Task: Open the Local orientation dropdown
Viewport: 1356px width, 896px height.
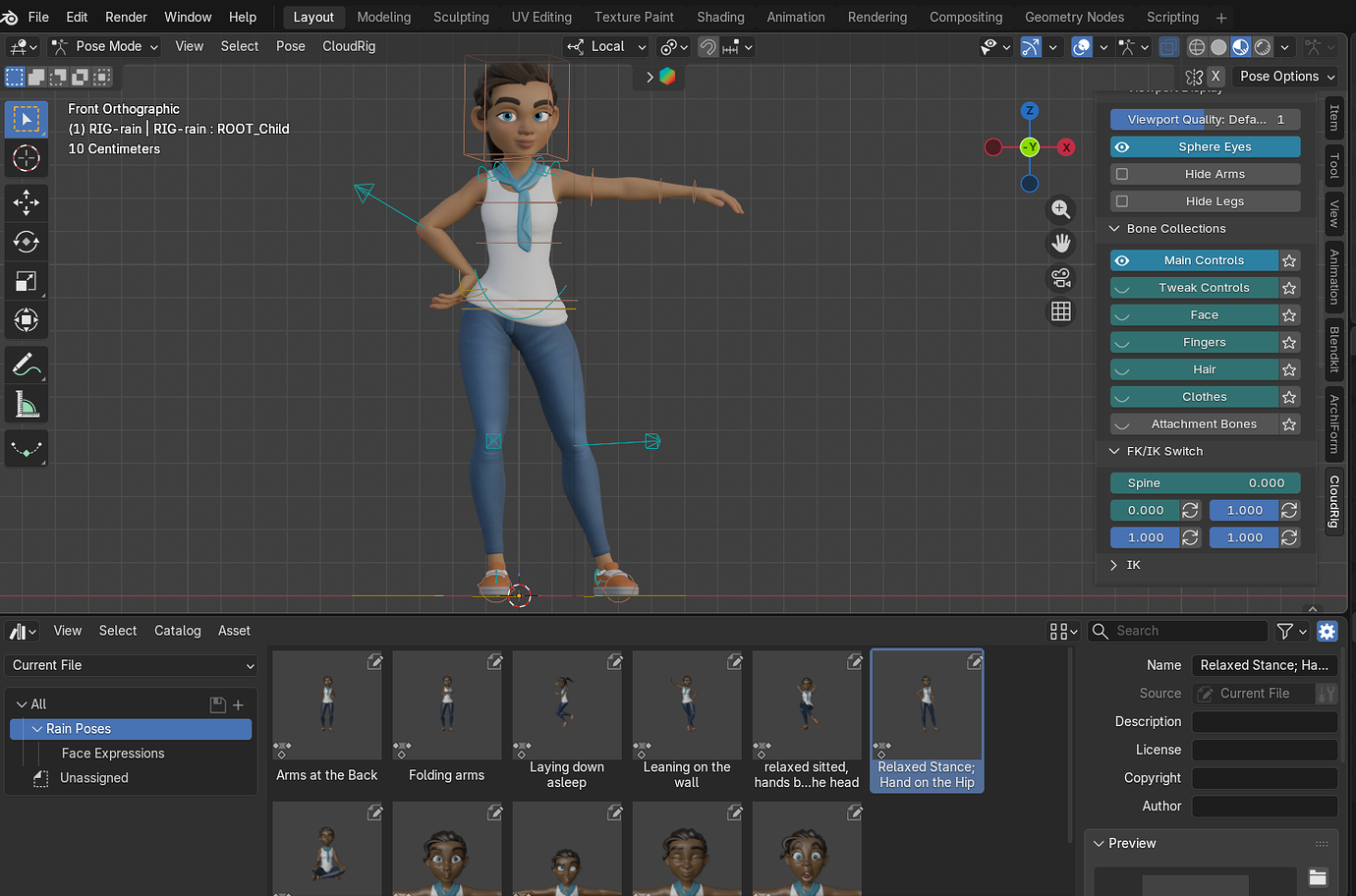Action: pyautogui.click(x=607, y=46)
